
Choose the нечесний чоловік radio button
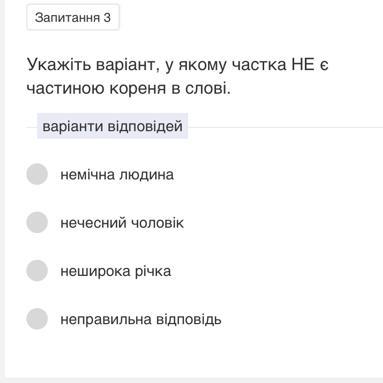(x=37, y=222)
